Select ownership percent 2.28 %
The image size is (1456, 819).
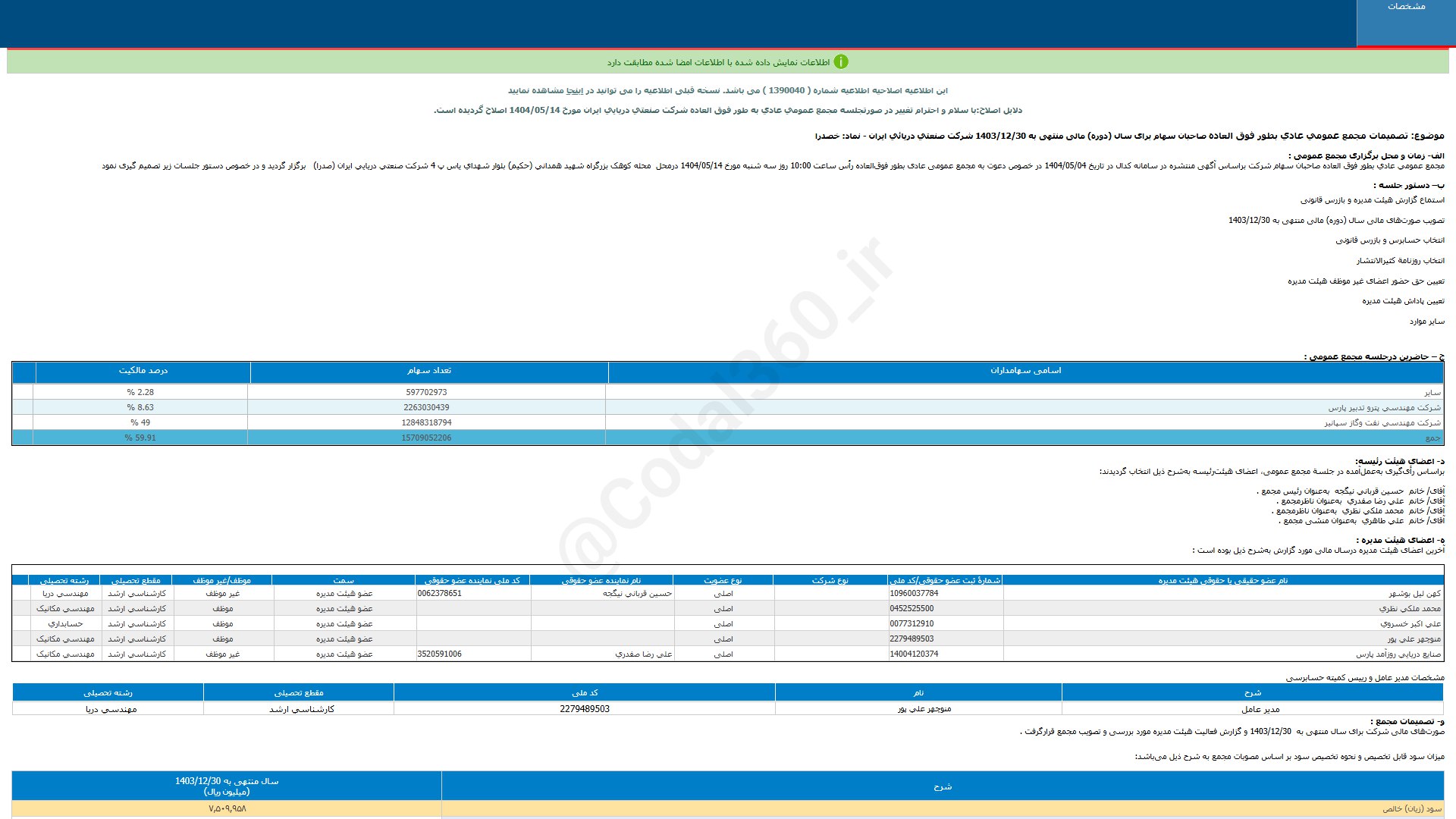140,393
